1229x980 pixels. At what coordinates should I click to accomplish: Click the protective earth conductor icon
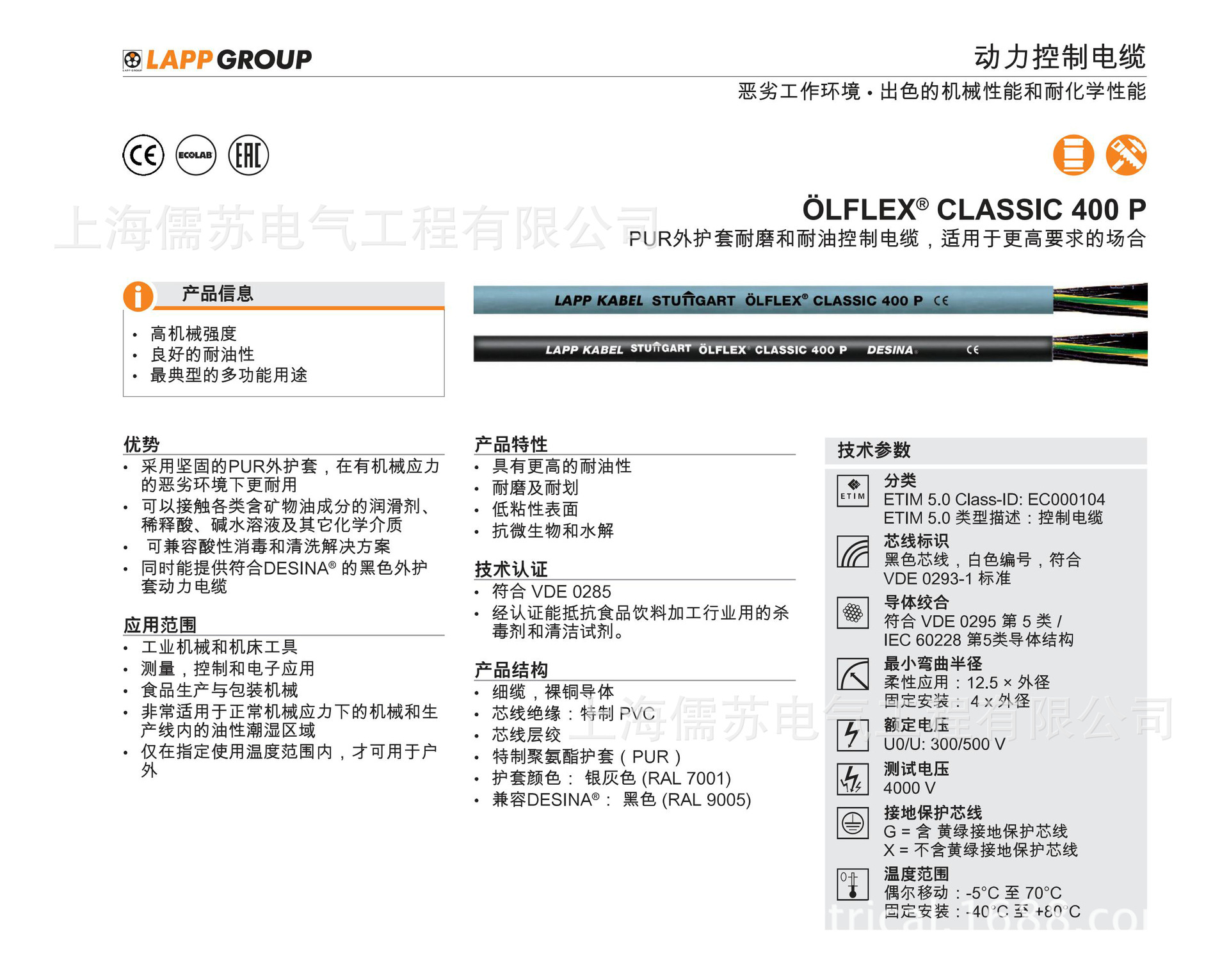pos(853,823)
